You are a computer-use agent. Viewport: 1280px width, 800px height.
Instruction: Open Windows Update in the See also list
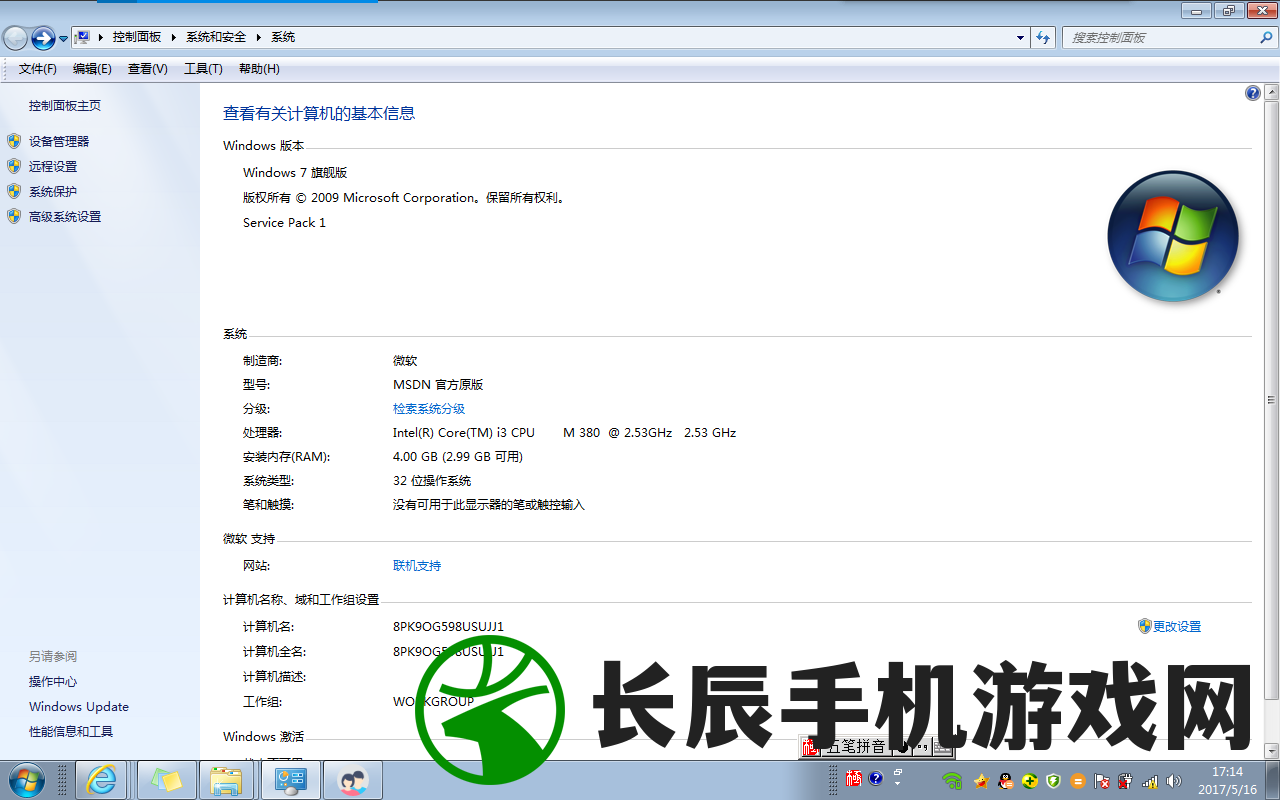(x=79, y=707)
